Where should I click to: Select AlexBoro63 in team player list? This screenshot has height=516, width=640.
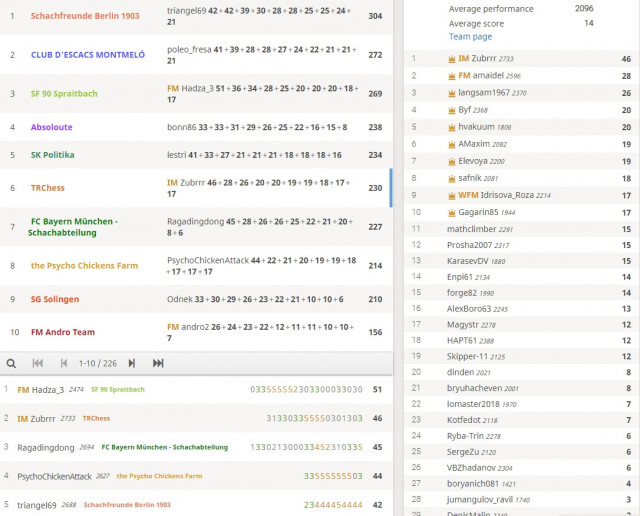[469, 309]
